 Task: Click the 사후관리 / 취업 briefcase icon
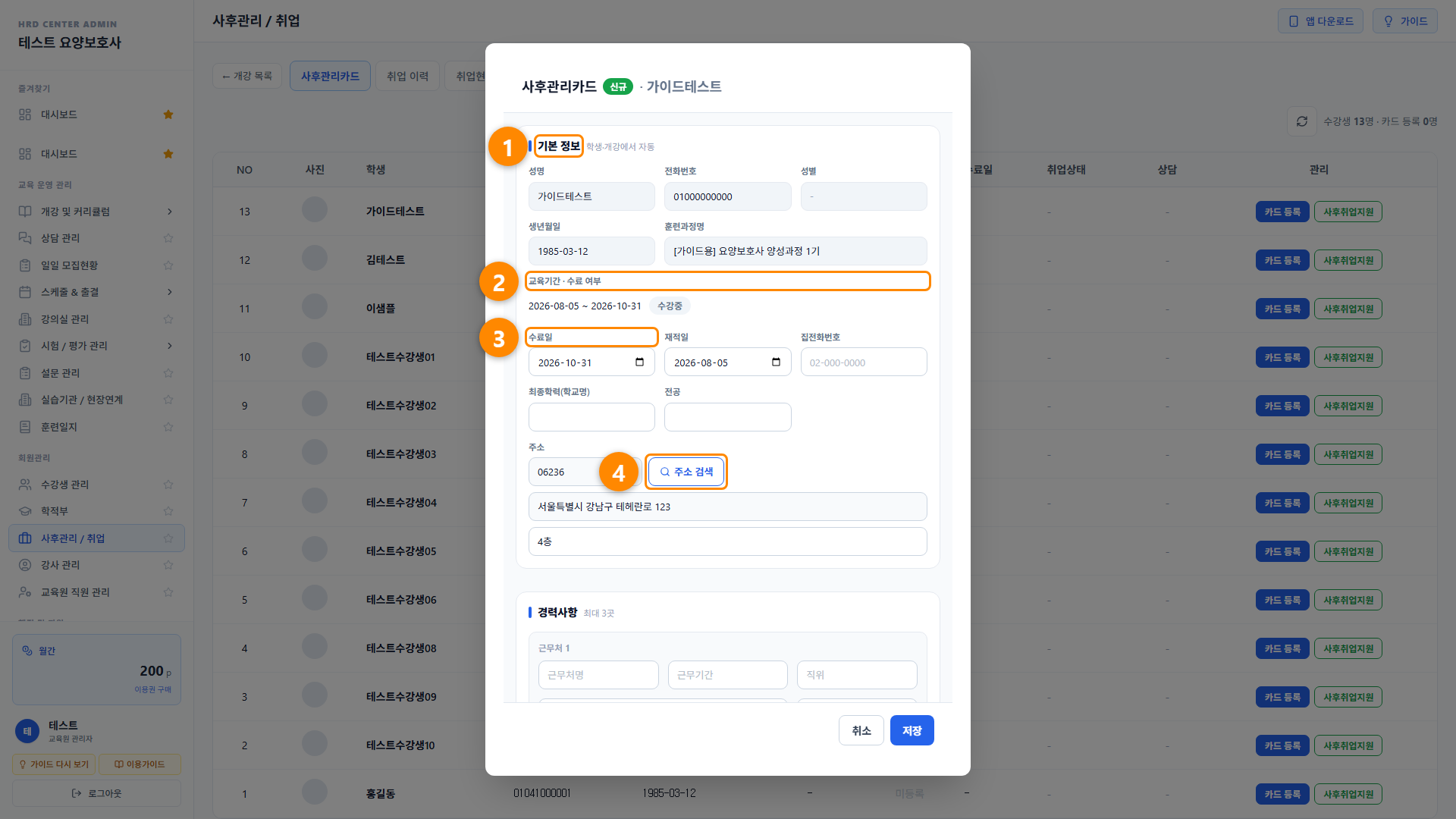[x=25, y=538]
